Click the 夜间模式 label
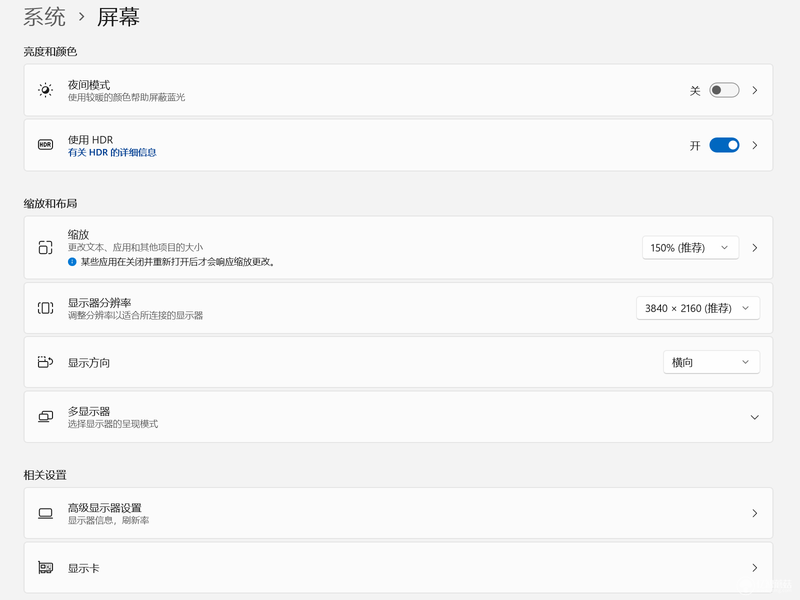 89,85
